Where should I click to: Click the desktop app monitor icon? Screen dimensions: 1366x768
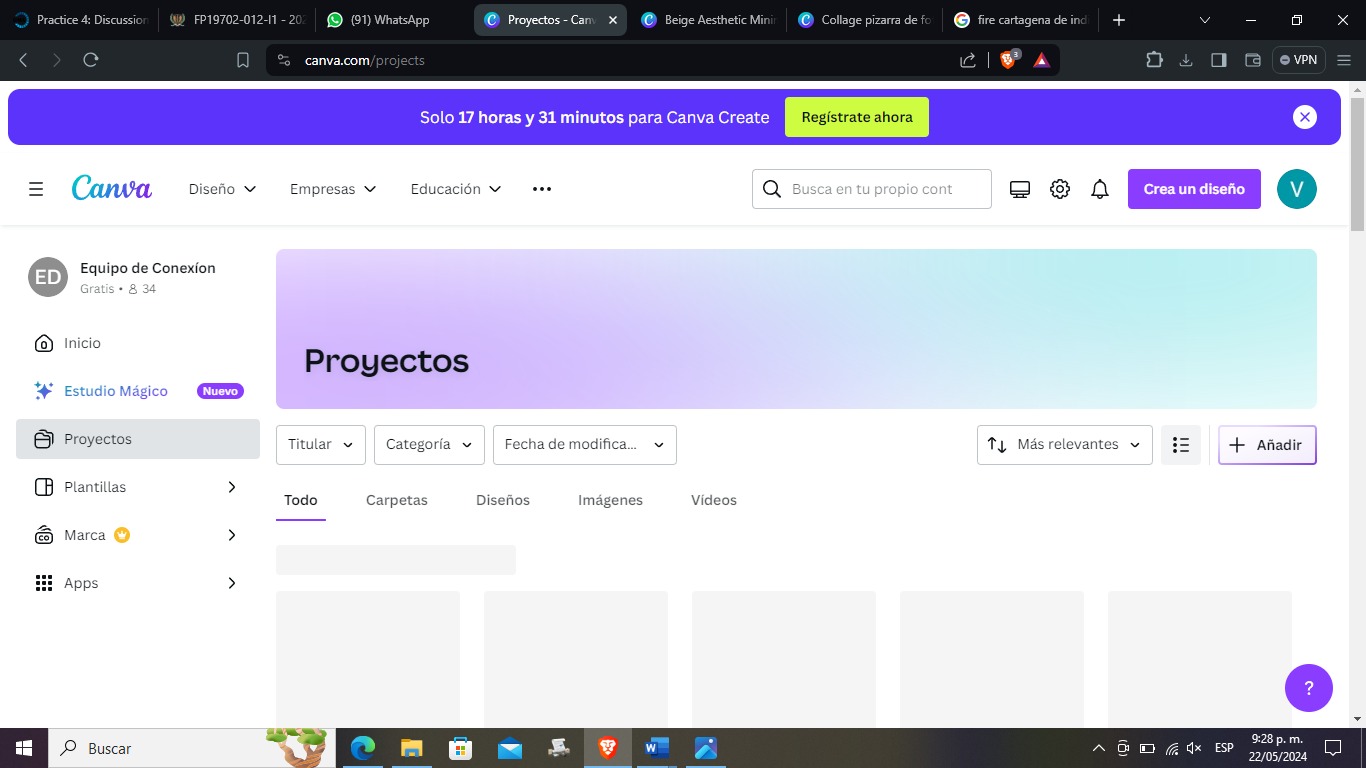pyautogui.click(x=1020, y=189)
